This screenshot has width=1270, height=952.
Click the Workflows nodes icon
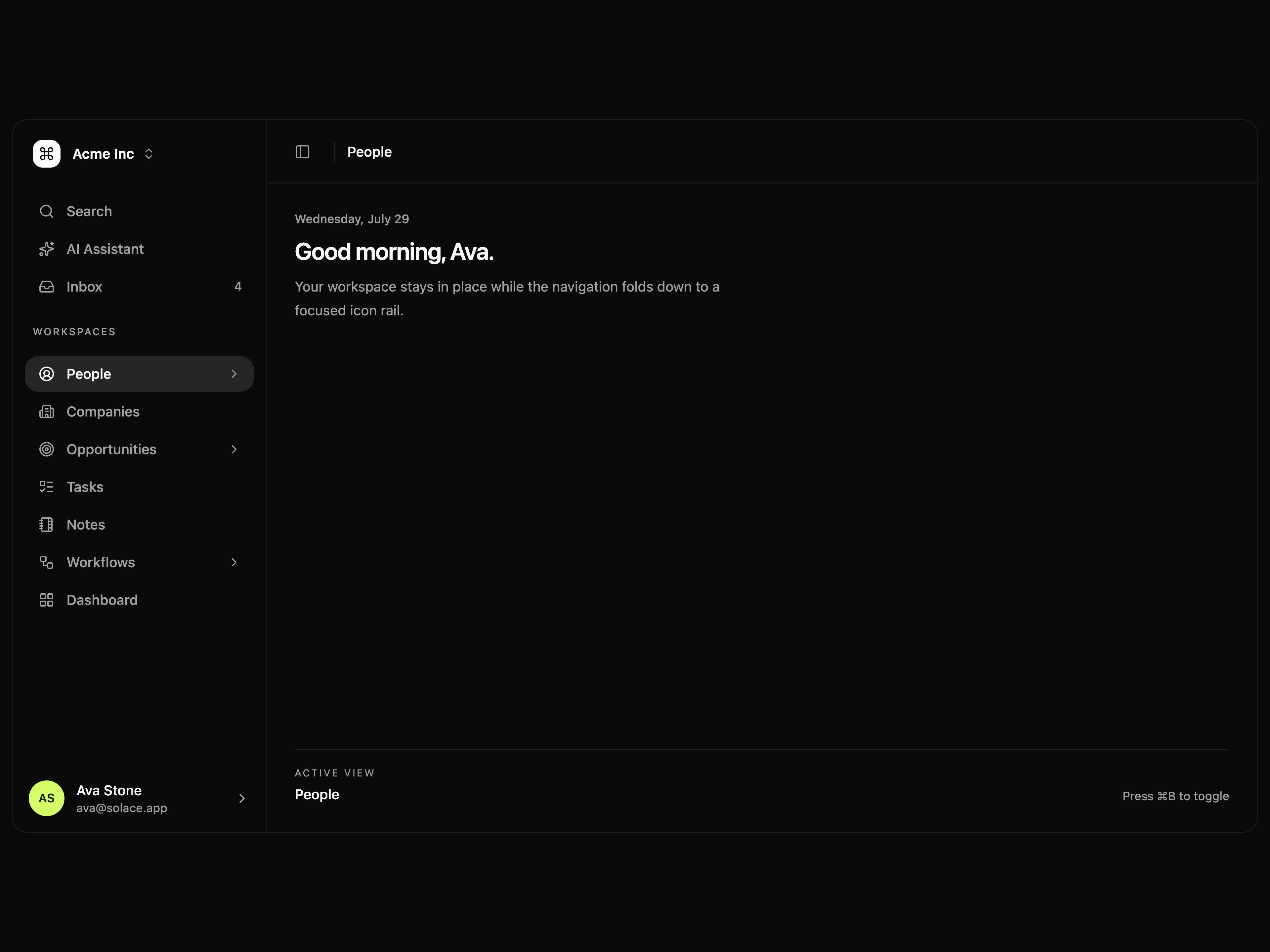click(47, 562)
